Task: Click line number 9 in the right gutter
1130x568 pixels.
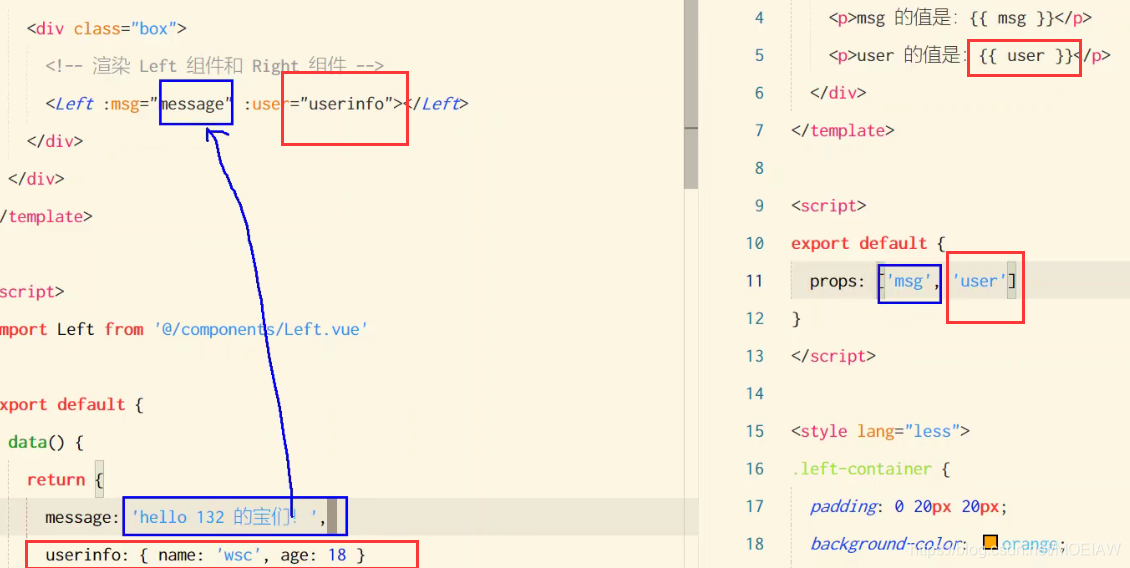Action: pyautogui.click(x=759, y=205)
